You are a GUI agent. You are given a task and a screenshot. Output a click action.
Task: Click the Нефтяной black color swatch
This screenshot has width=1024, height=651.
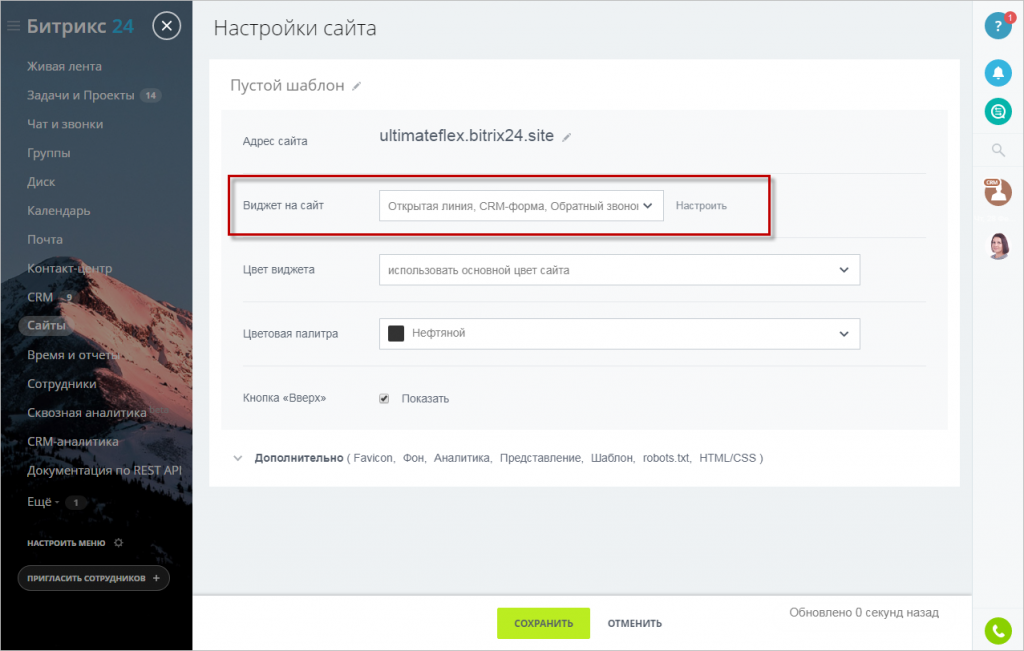[x=396, y=333]
